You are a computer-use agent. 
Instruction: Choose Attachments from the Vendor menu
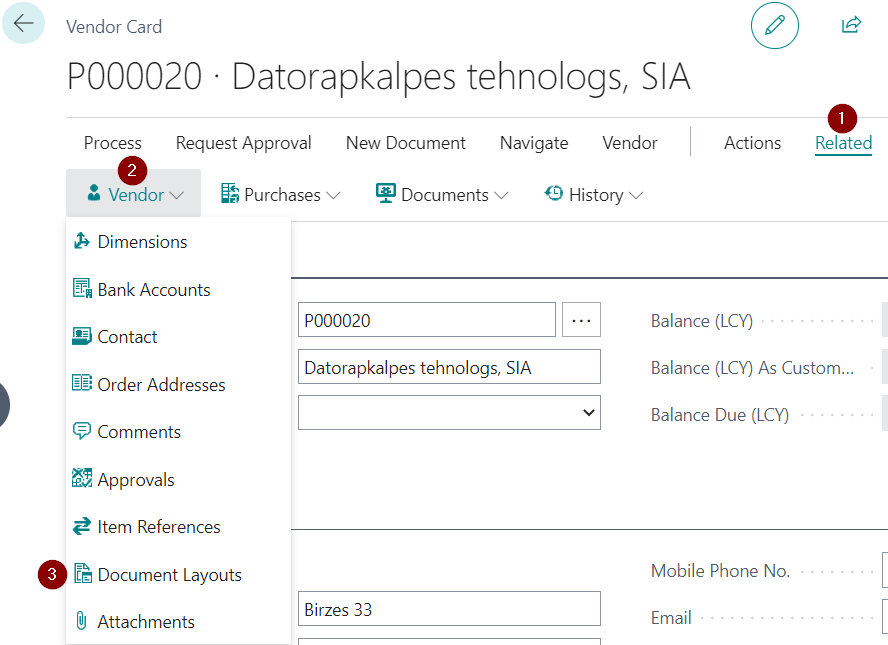click(178, 622)
